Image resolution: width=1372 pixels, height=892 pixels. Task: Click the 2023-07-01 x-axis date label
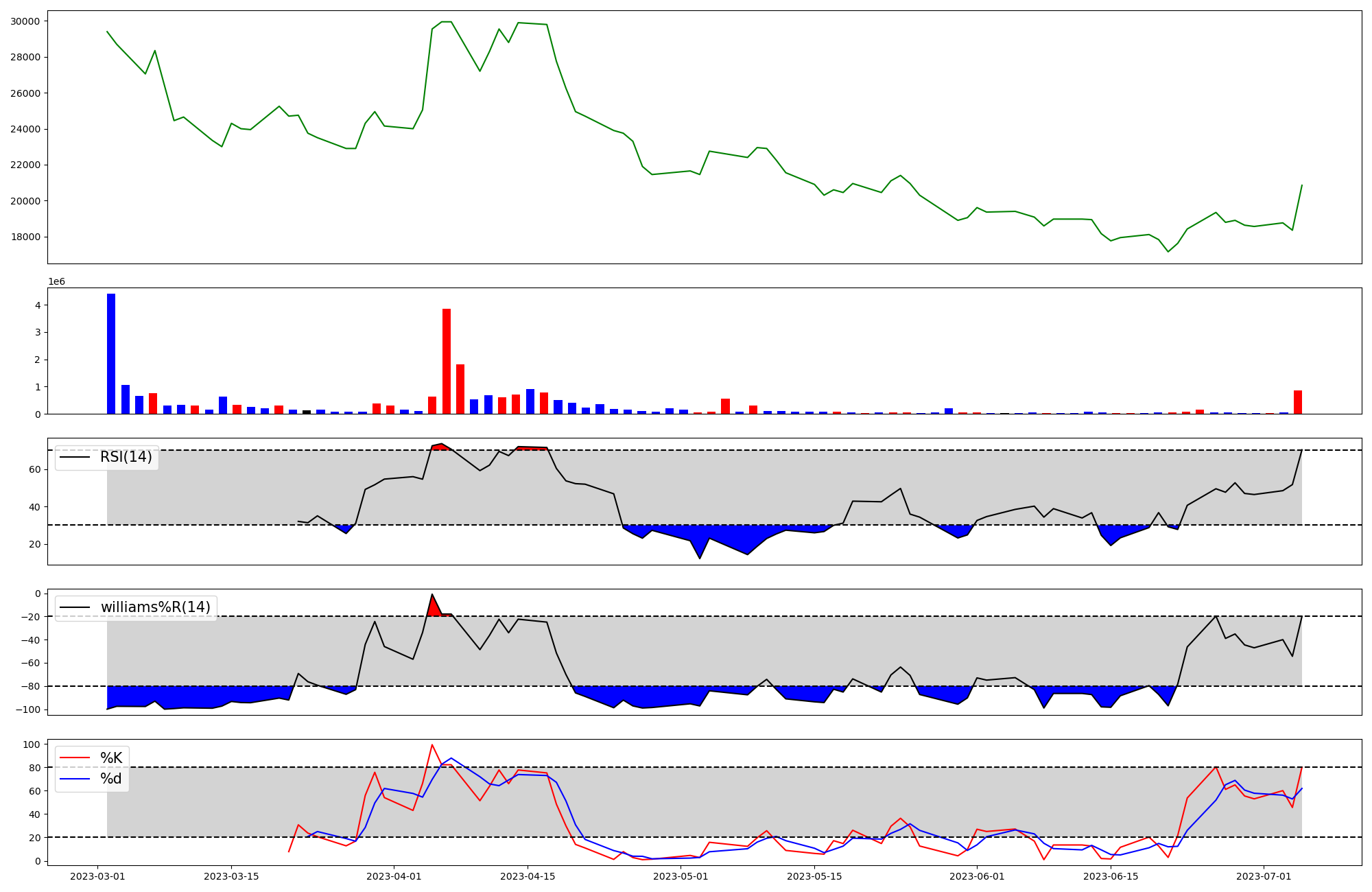click(1264, 876)
